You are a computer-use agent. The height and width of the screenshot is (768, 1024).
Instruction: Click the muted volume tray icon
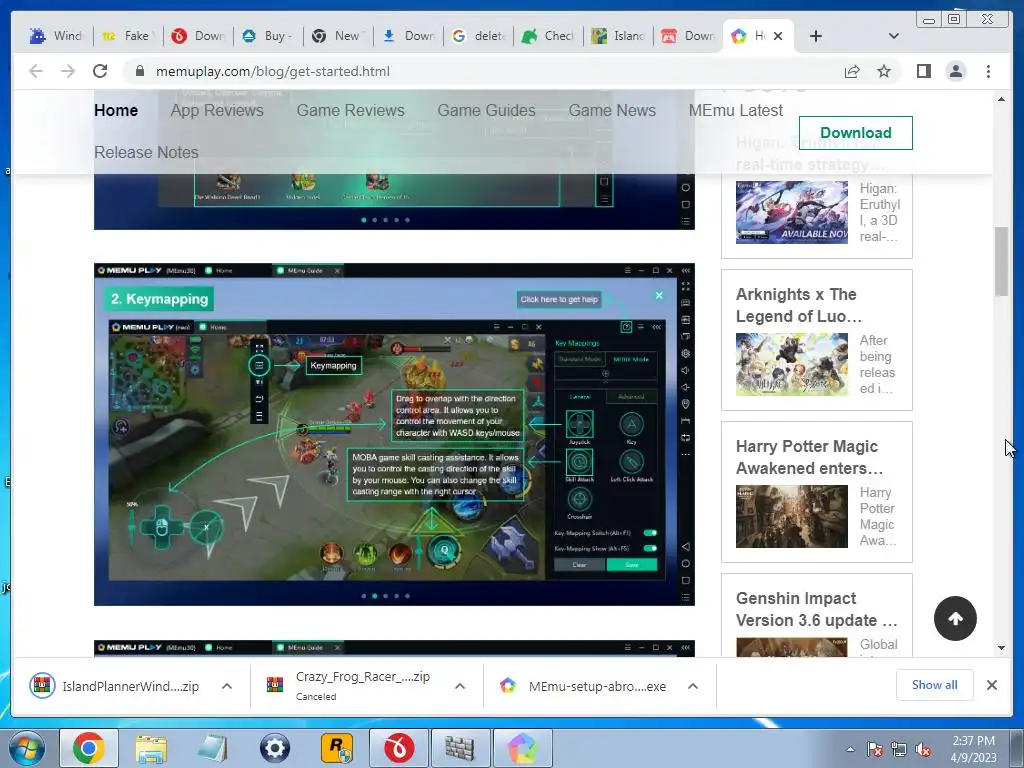[923, 749]
